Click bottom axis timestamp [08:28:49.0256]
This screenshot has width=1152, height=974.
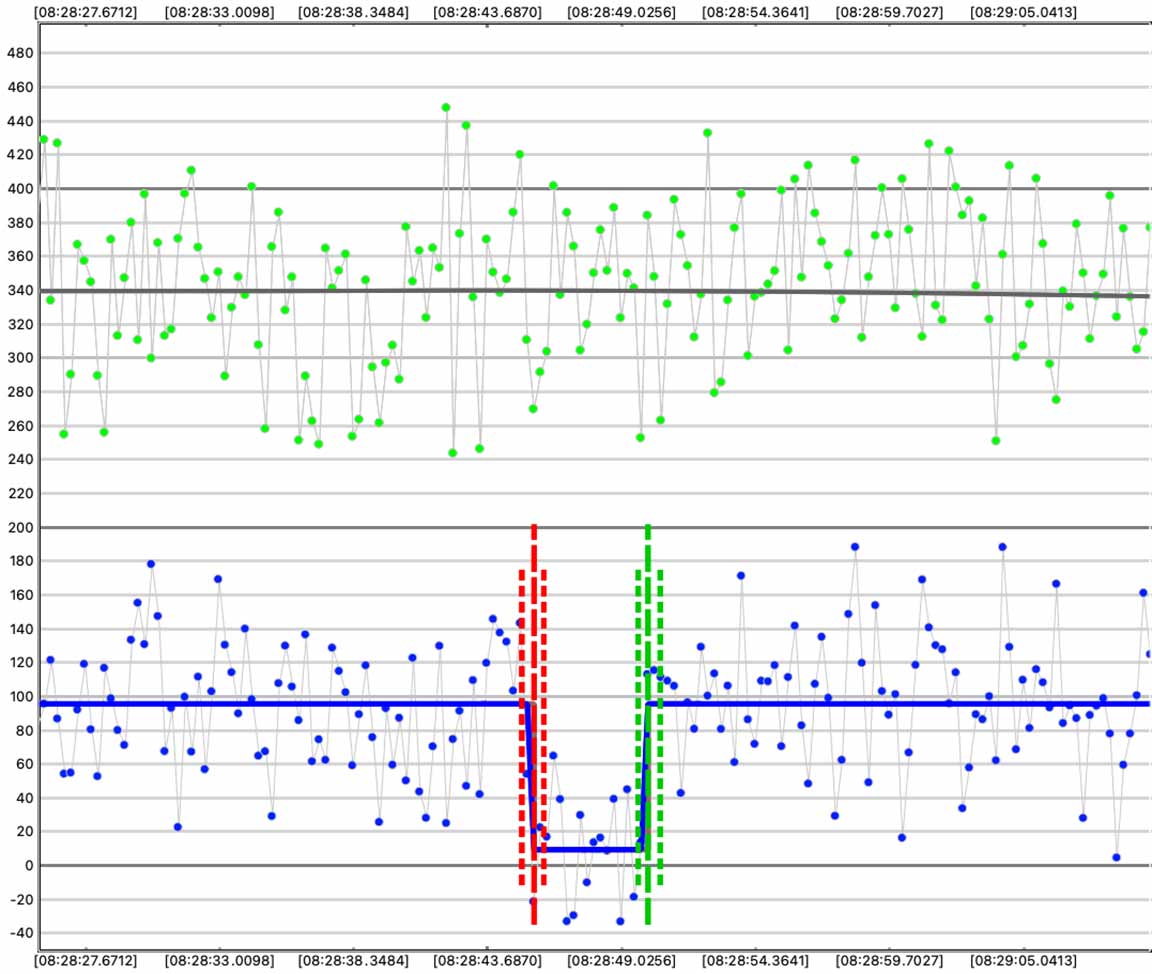pos(622,960)
